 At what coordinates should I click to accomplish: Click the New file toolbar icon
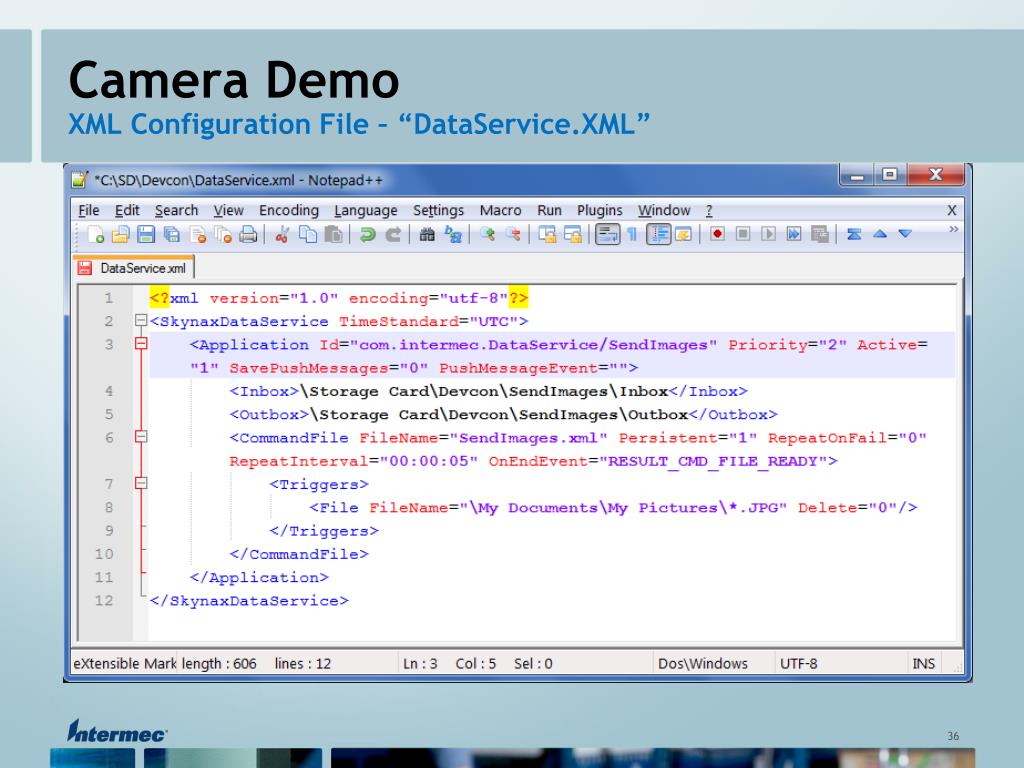[x=95, y=234]
